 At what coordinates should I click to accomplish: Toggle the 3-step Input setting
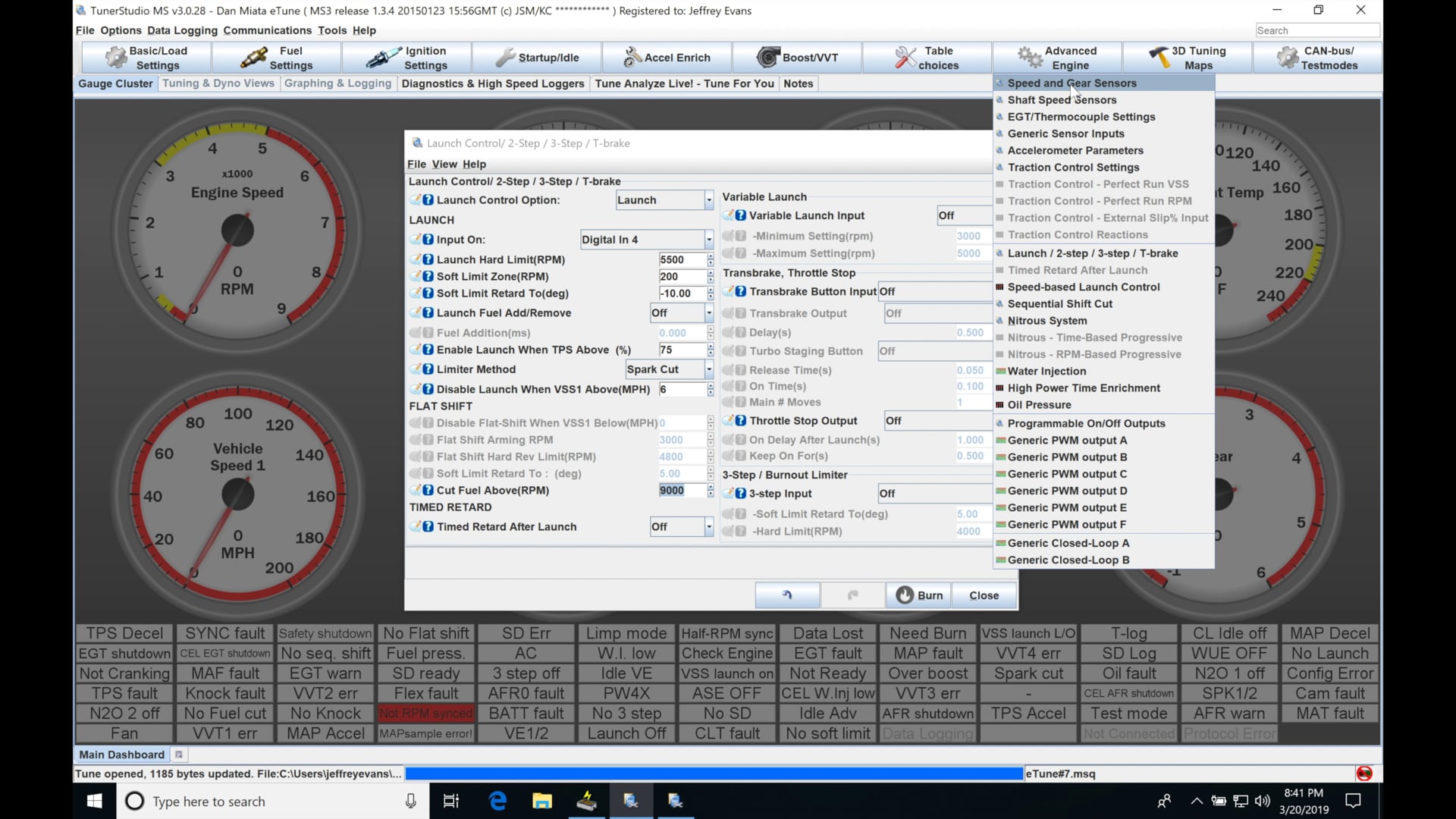(x=934, y=493)
